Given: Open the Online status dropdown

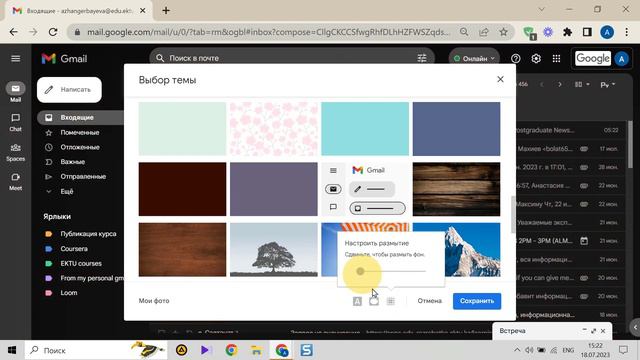Looking at the screenshot, I should coord(474,58).
